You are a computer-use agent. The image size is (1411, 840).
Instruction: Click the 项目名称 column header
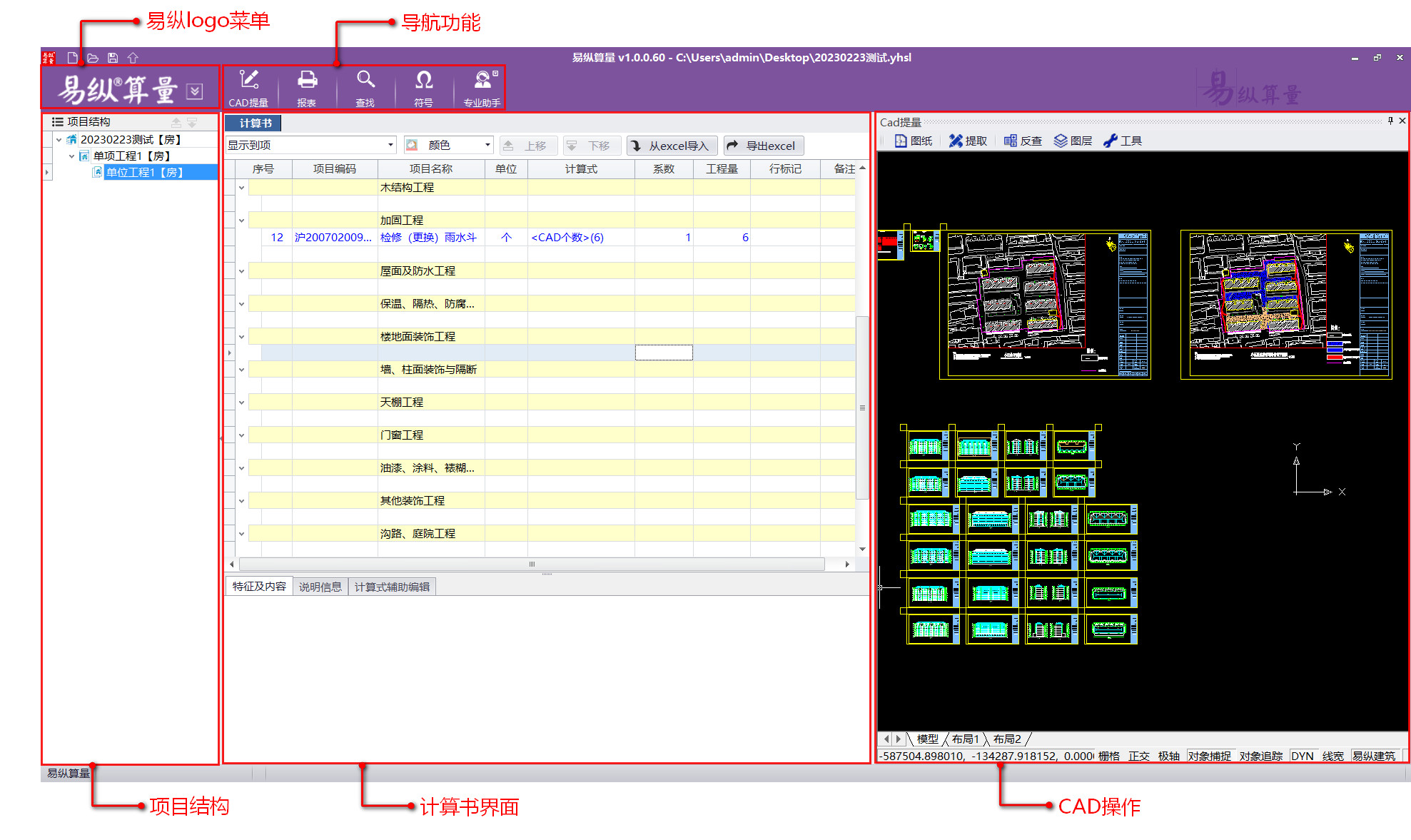pos(431,169)
